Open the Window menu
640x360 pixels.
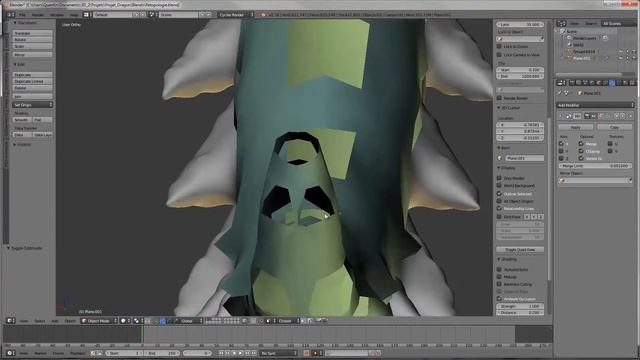pyautogui.click(x=57, y=15)
